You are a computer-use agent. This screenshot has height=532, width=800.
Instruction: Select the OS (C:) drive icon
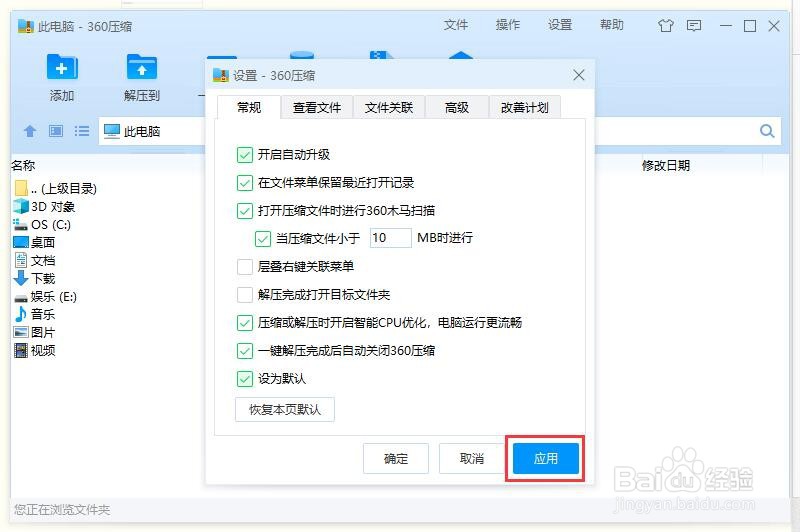point(21,224)
